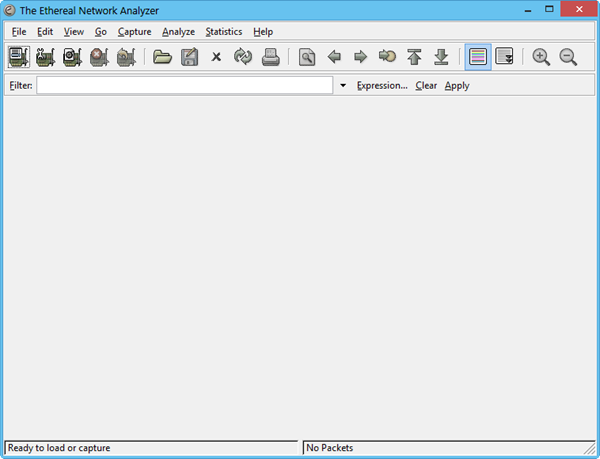This screenshot has height=459, width=600.
Task: Focus the display filter text field
Action: [x=184, y=85]
